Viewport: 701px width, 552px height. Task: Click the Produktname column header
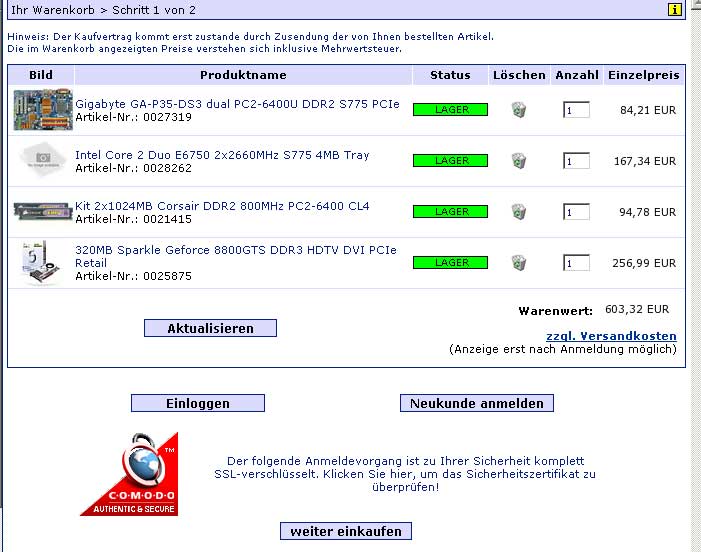pos(243,75)
